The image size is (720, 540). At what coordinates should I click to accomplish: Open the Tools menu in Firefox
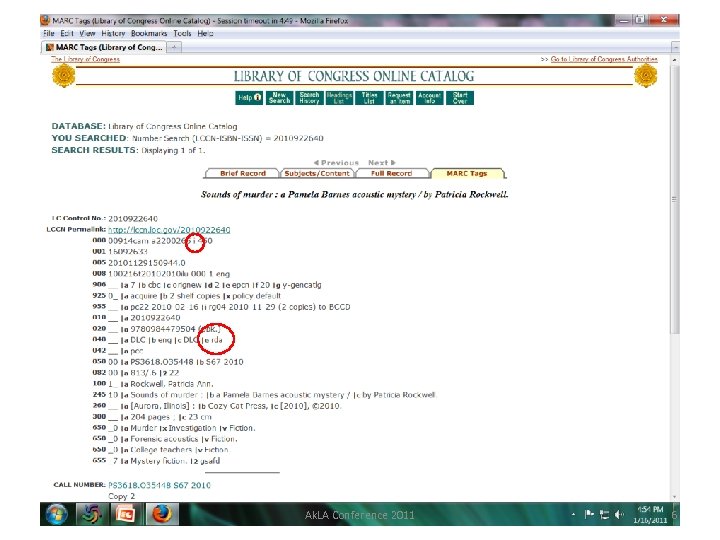182,34
